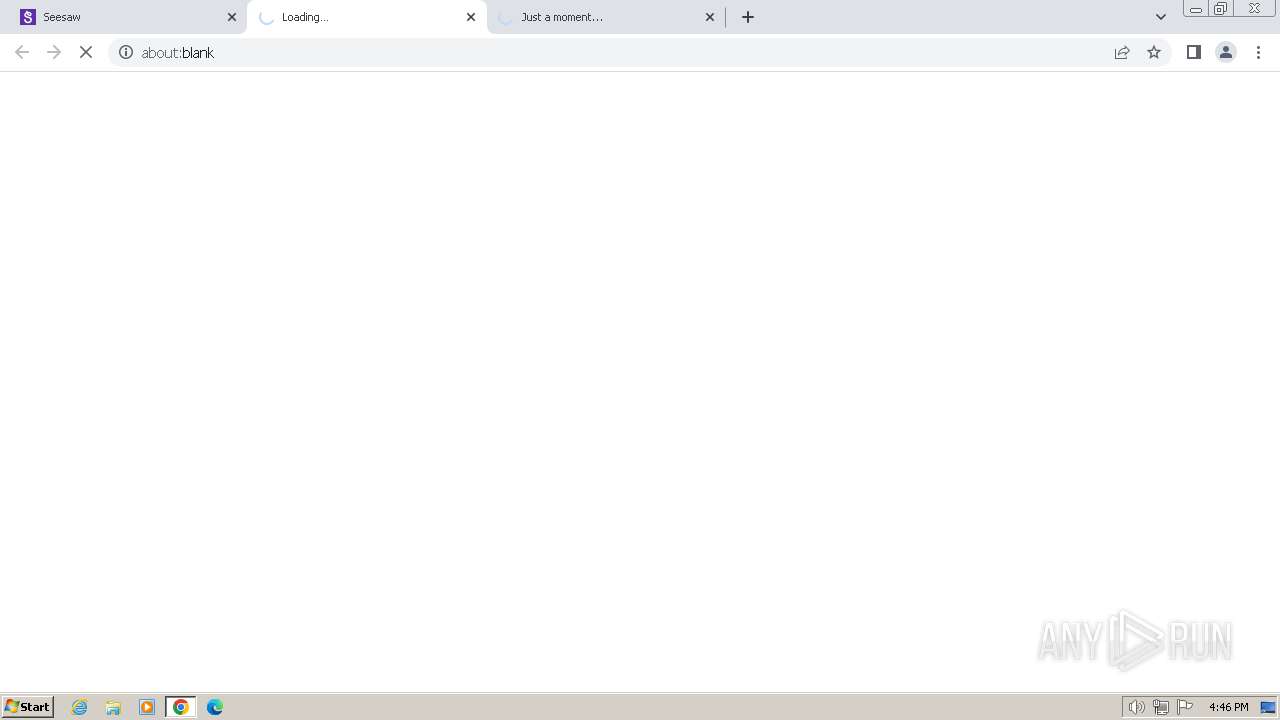This screenshot has height=720, width=1280.
Task: Select the Chrome taskbar button
Action: point(181,707)
